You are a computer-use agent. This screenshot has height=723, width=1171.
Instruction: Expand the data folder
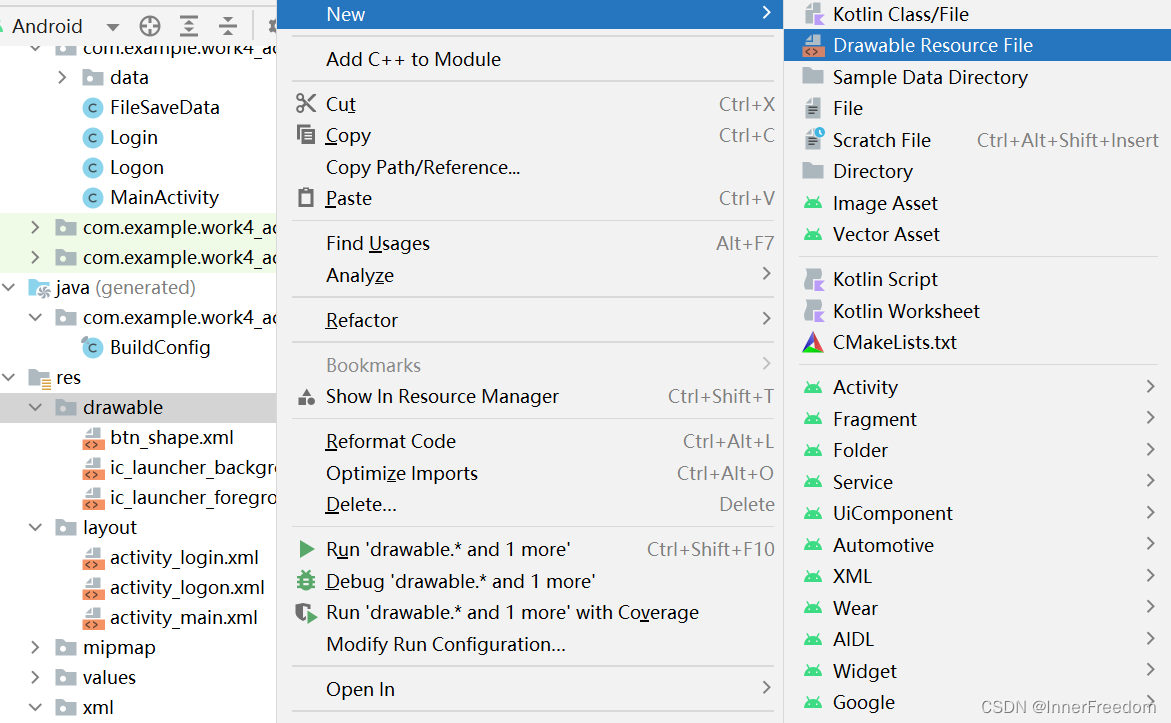tap(63, 77)
